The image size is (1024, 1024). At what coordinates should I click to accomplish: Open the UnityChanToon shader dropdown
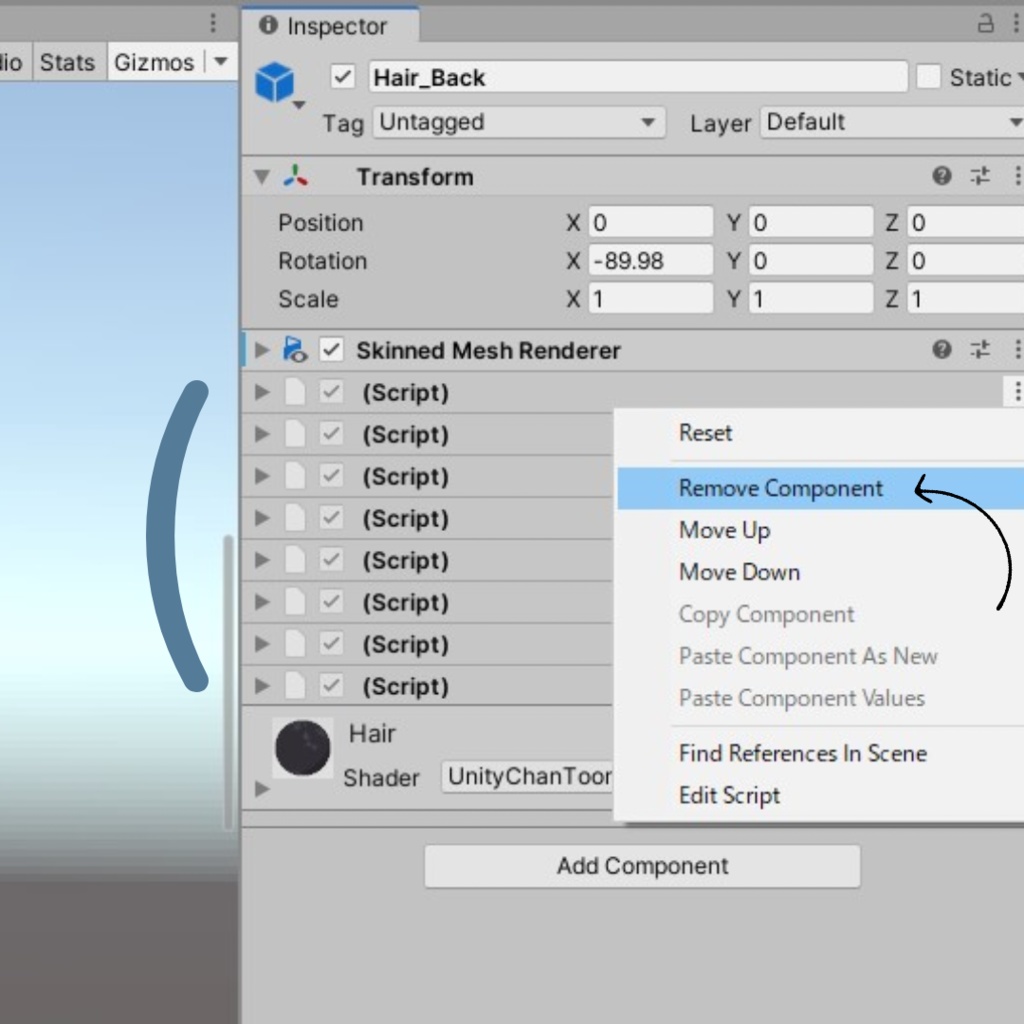[x=528, y=776]
